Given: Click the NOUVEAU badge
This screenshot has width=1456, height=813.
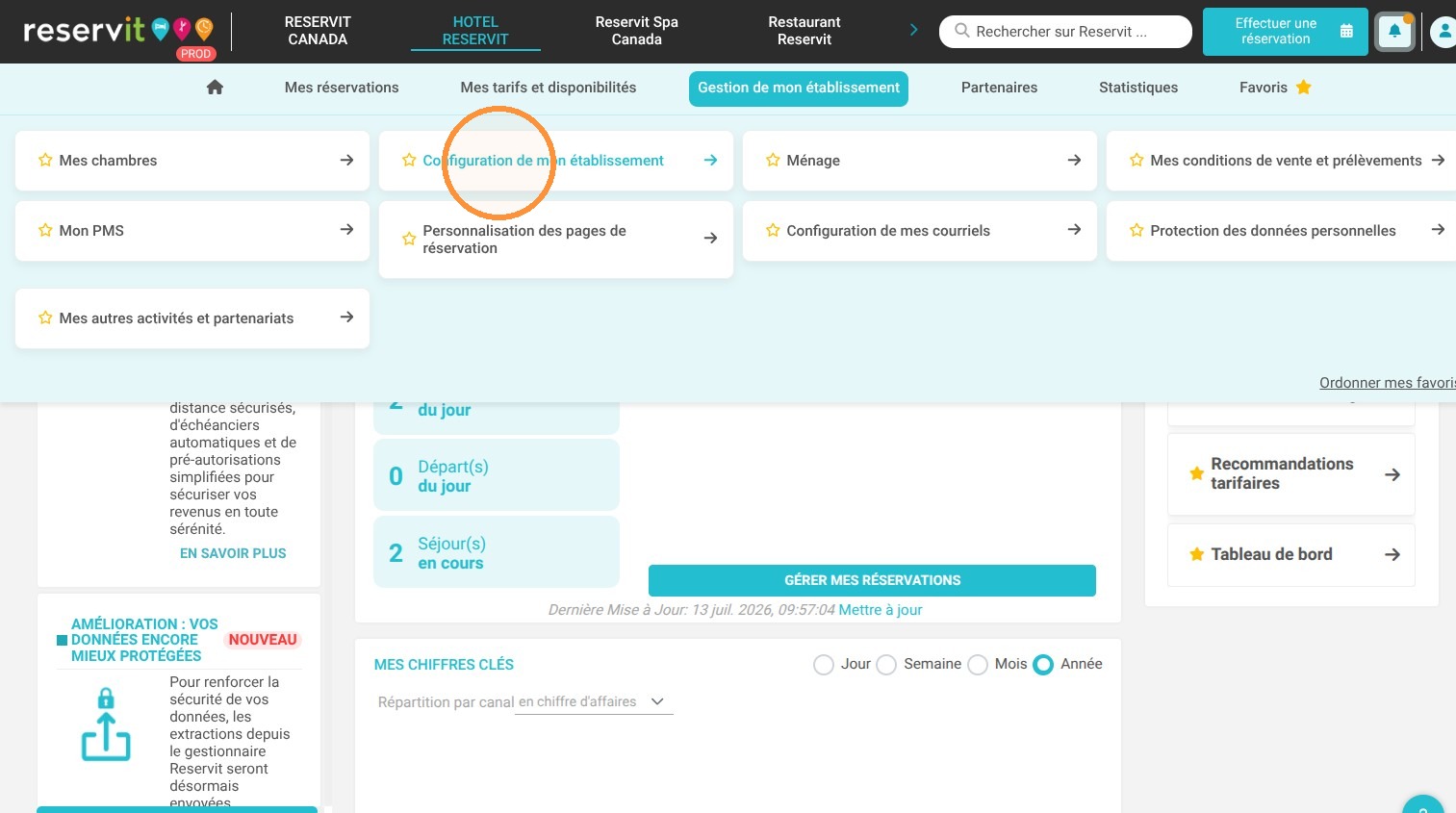Looking at the screenshot, I should click(x=263, y=640).
